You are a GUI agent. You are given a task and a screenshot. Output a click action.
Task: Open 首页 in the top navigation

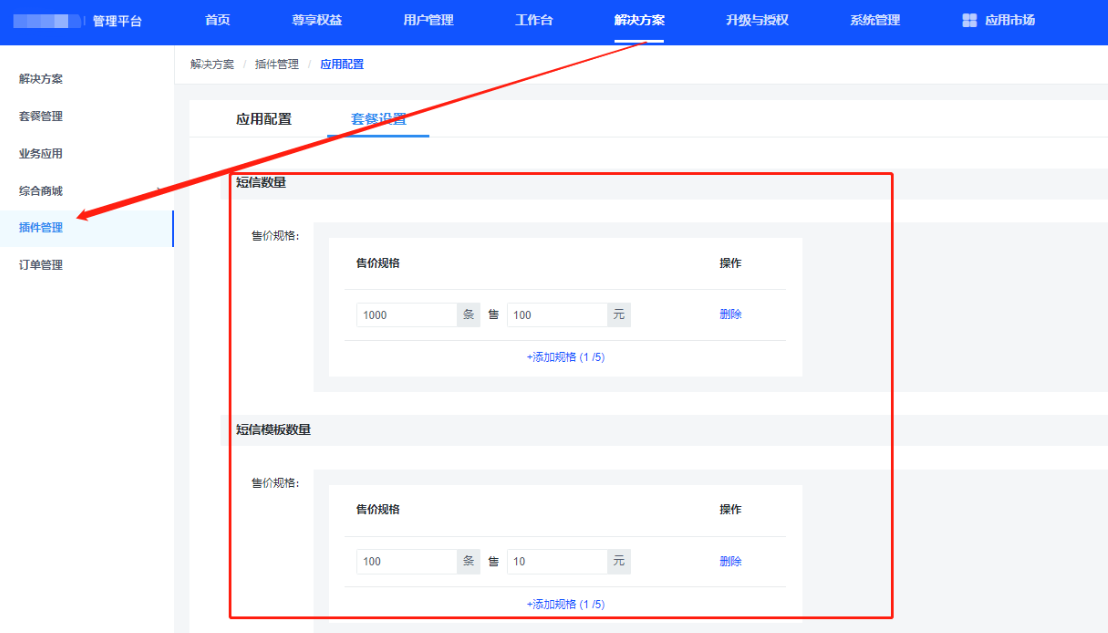217,20
